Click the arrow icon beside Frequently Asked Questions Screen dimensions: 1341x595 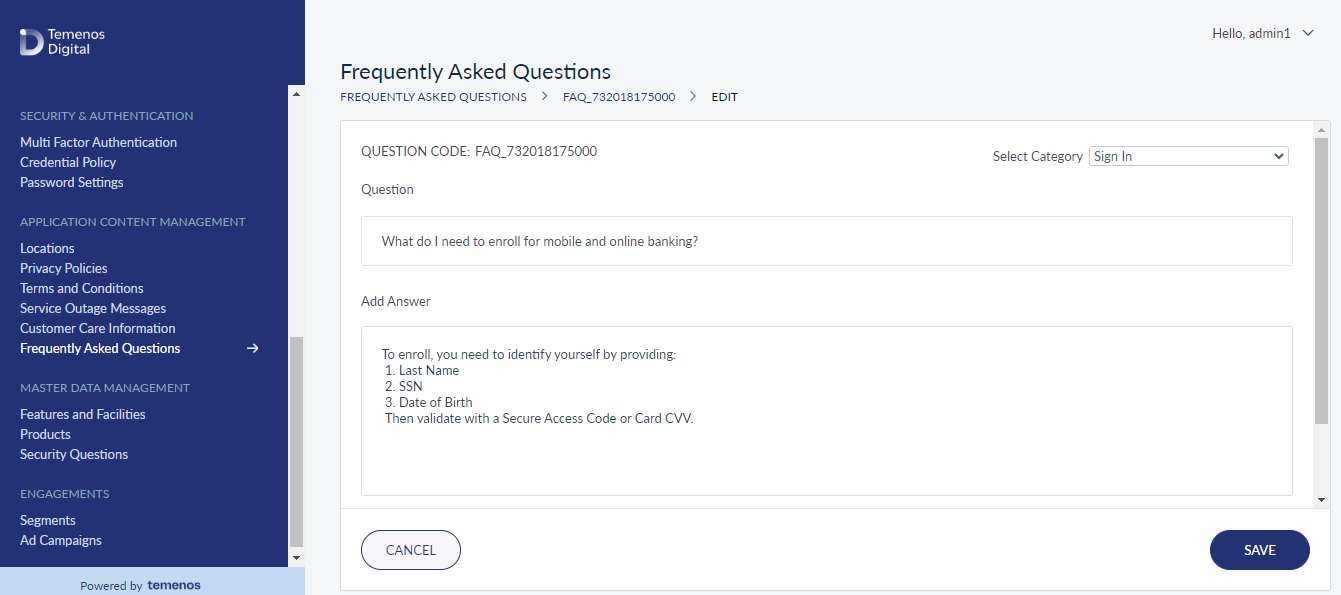pyautogui.click(x=253, y=348)
